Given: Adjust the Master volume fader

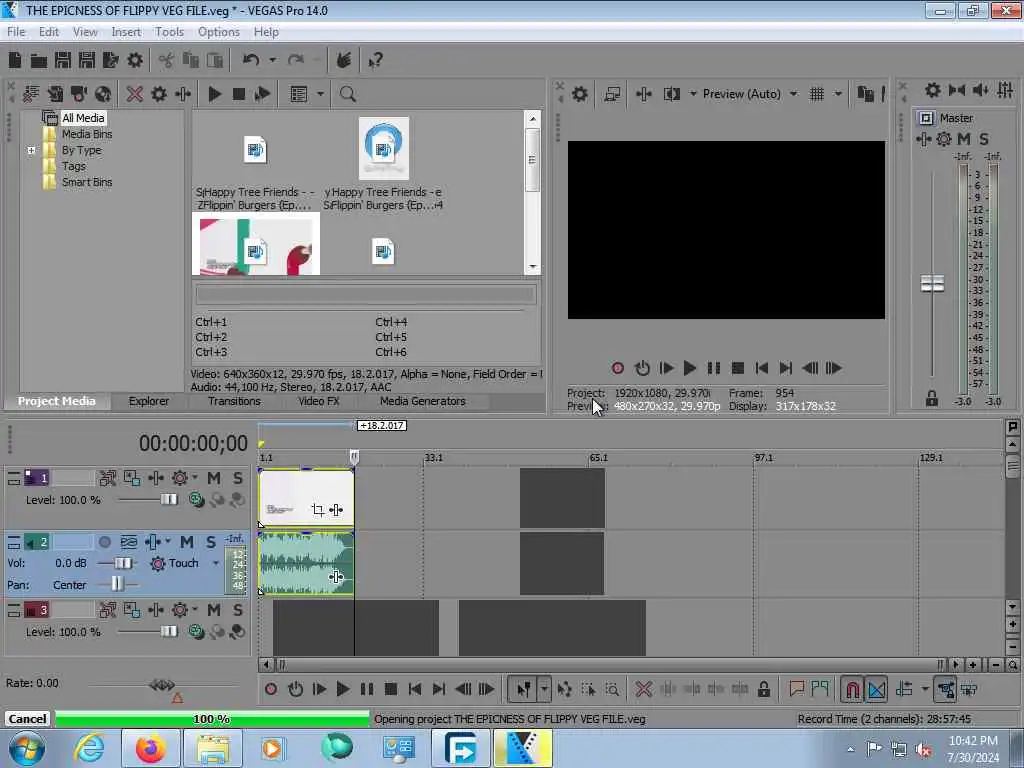Looking at the screenshot, I should click(x=932, y=283).
